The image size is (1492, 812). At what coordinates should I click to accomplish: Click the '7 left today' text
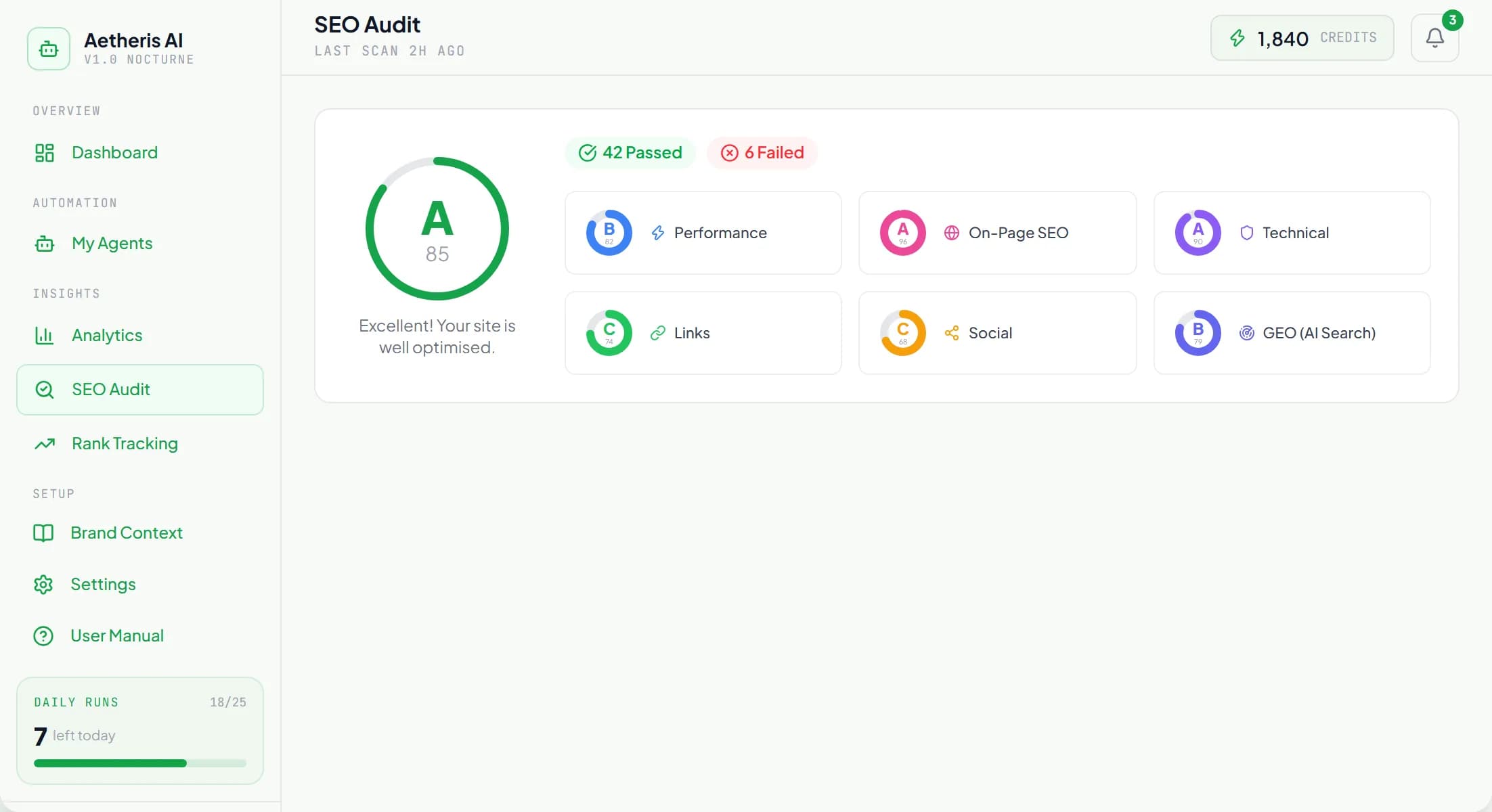74,736
